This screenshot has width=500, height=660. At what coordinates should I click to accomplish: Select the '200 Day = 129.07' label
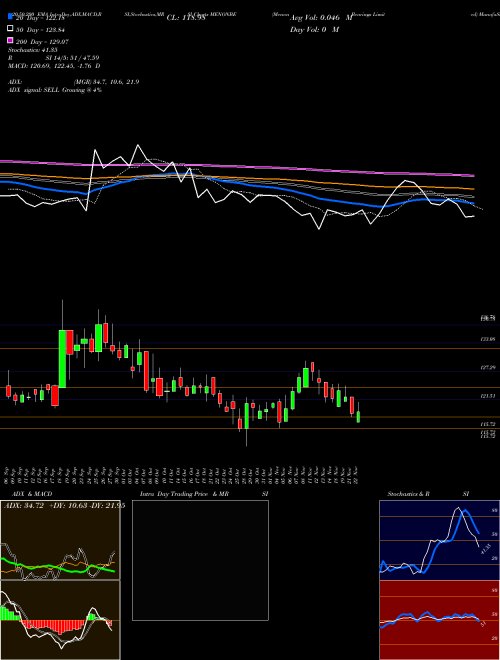[43, 42]
